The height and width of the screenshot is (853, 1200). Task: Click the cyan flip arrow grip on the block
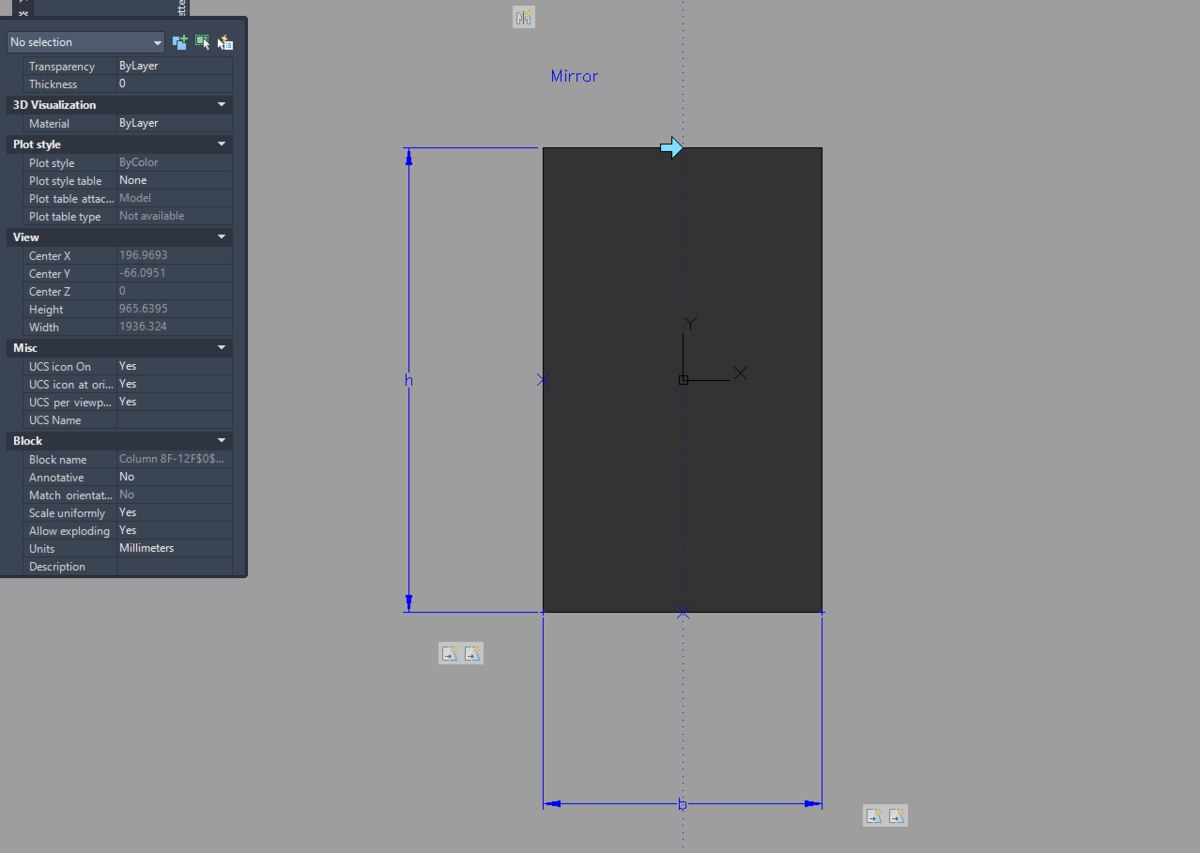coord(672,148)
